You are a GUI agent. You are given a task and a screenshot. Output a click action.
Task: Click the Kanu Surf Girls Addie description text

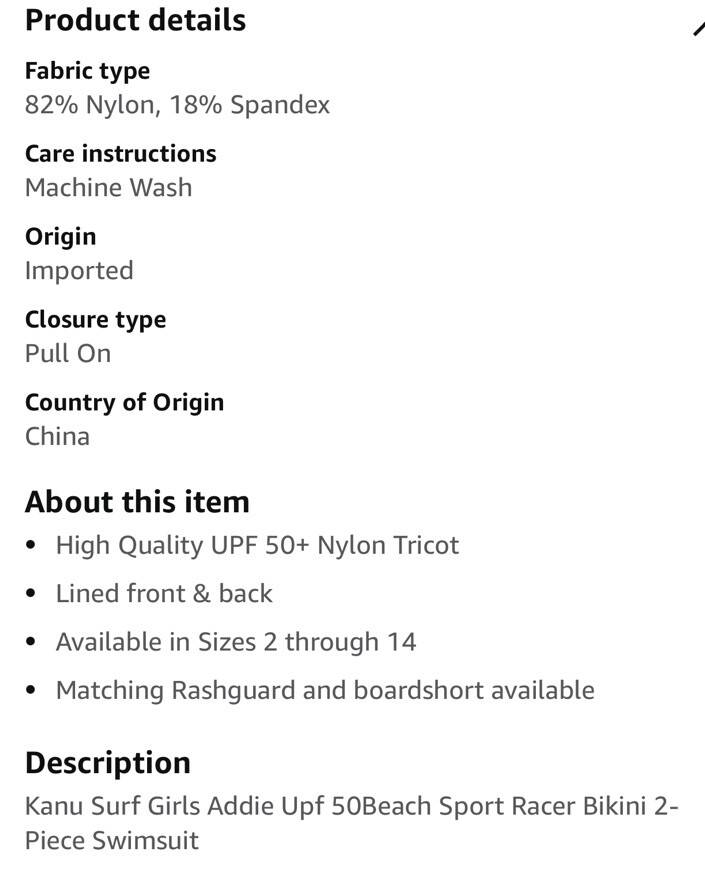tap(352, 806)
